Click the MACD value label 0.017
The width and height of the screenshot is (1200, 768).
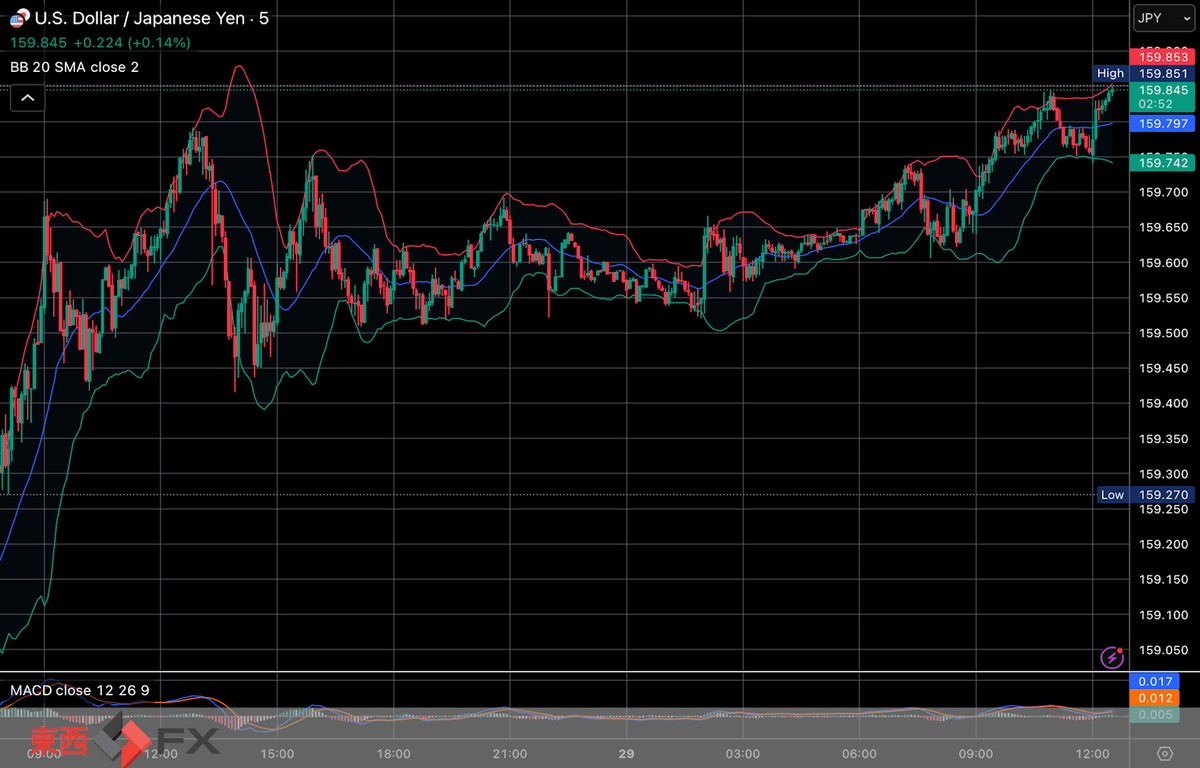coord(1163,682)
